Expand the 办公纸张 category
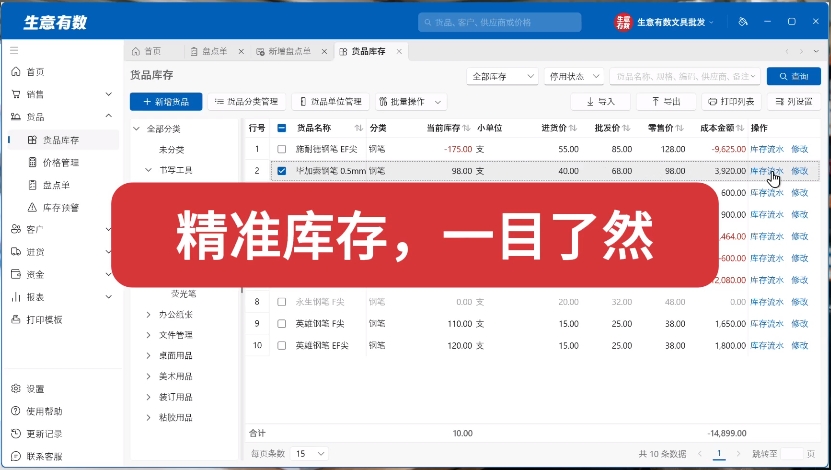Image resolution: width=831 pixels, height=470 pixels. 148,314
